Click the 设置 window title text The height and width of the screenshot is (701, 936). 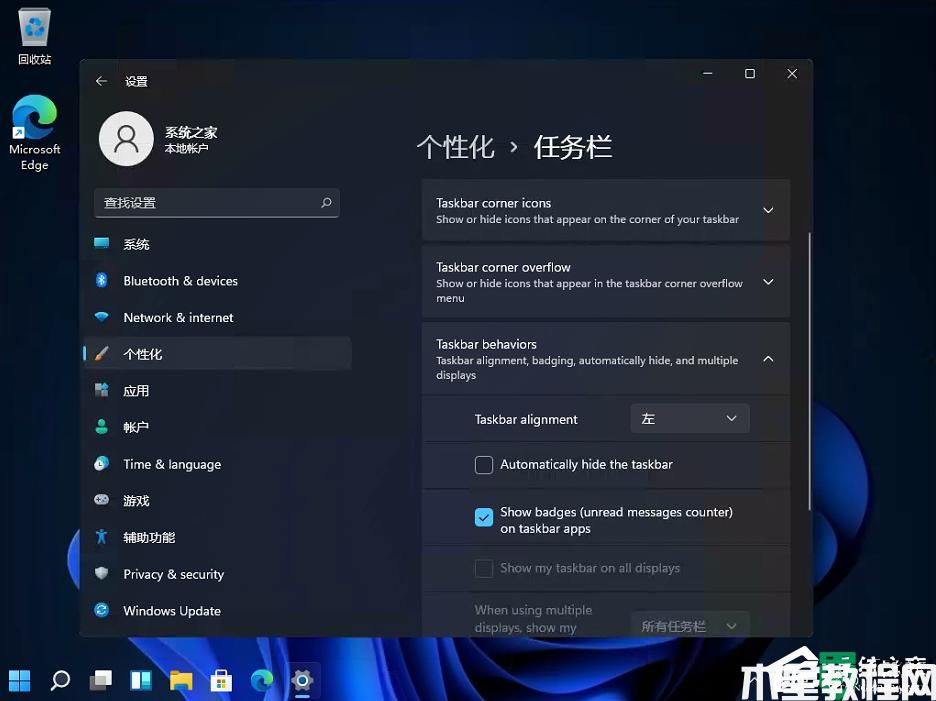tap(136, 81)
